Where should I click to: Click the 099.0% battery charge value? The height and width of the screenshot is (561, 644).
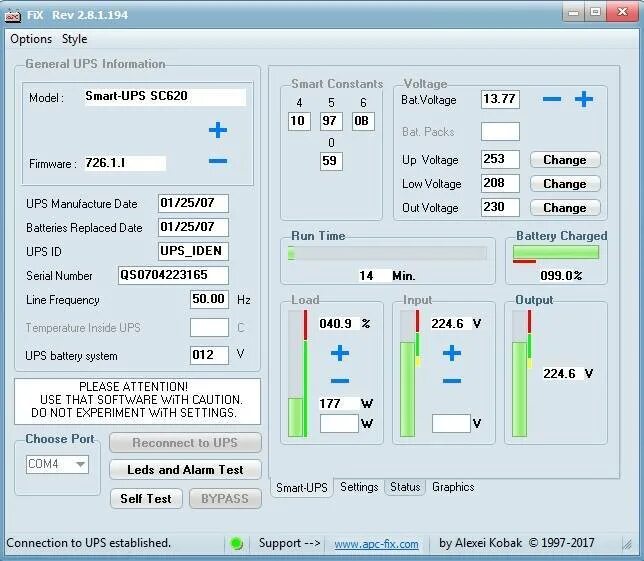tap(561, 276)
